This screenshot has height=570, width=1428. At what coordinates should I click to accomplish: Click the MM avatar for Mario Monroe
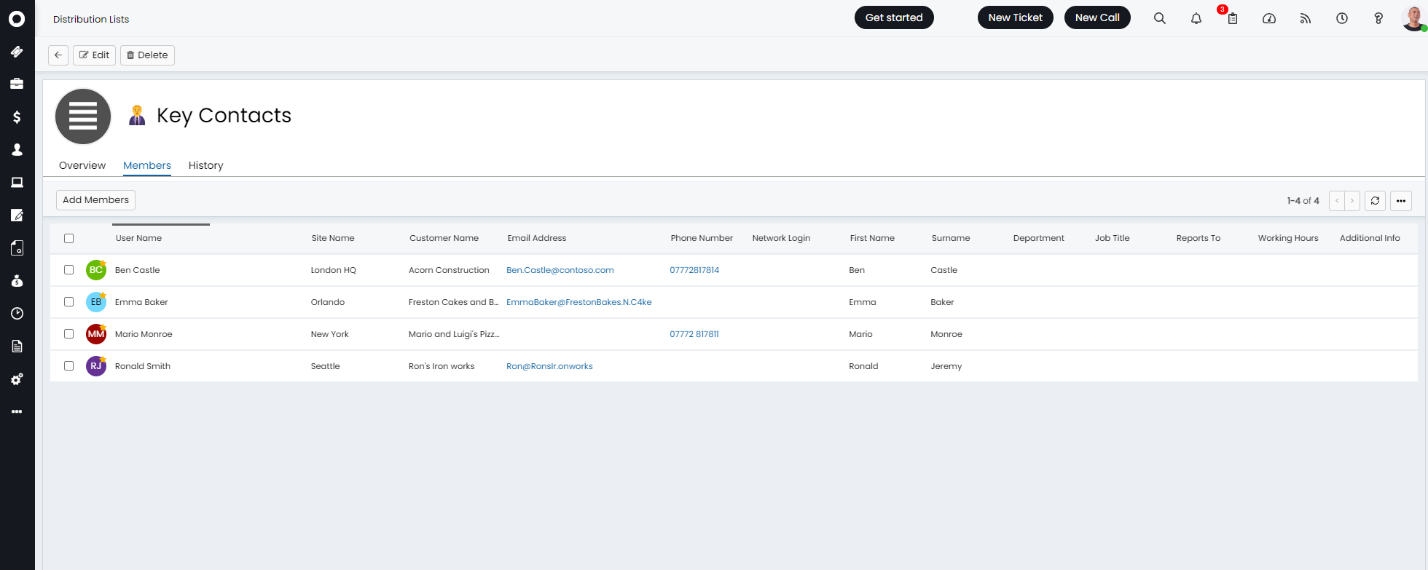click(96, 334)
